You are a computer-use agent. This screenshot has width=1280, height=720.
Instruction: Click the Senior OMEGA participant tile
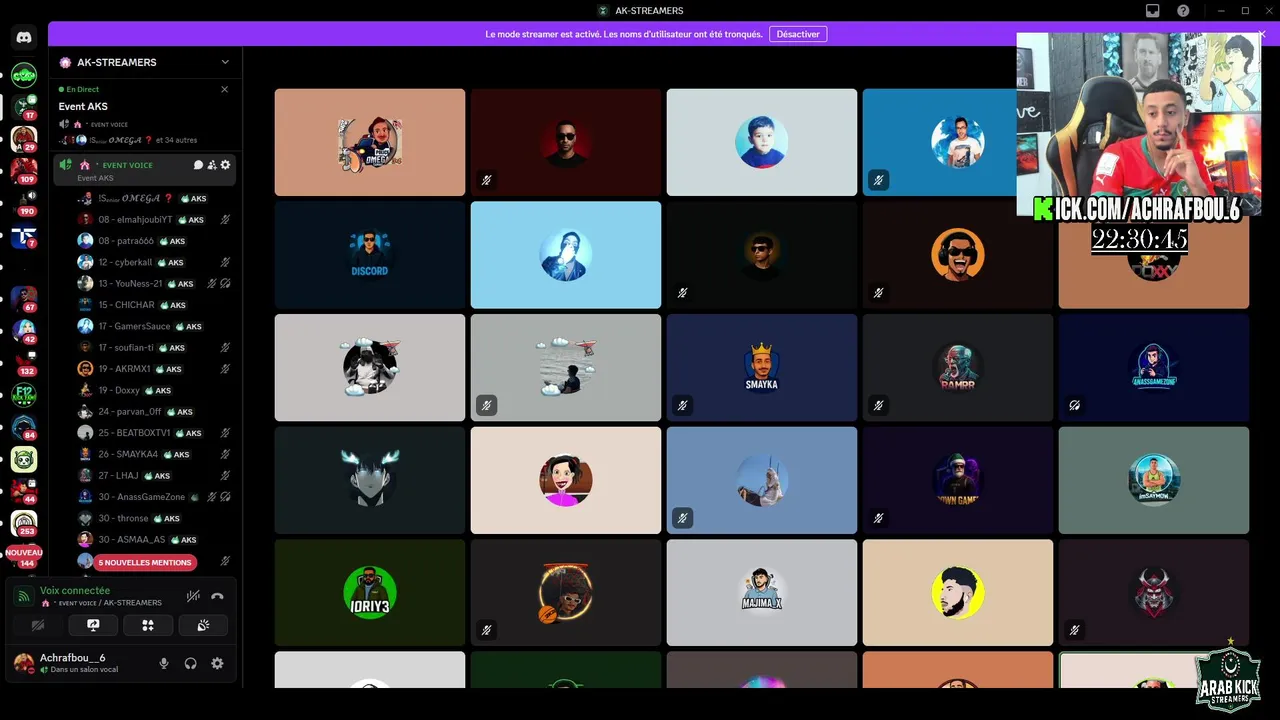click(370, 142)
